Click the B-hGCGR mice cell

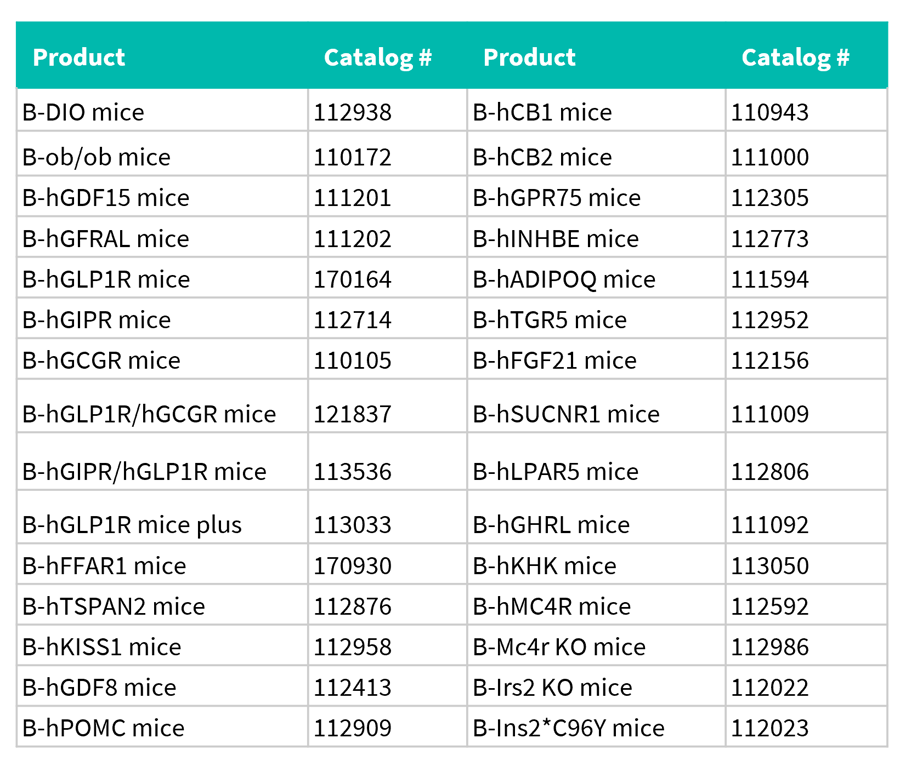pos(162,359)
